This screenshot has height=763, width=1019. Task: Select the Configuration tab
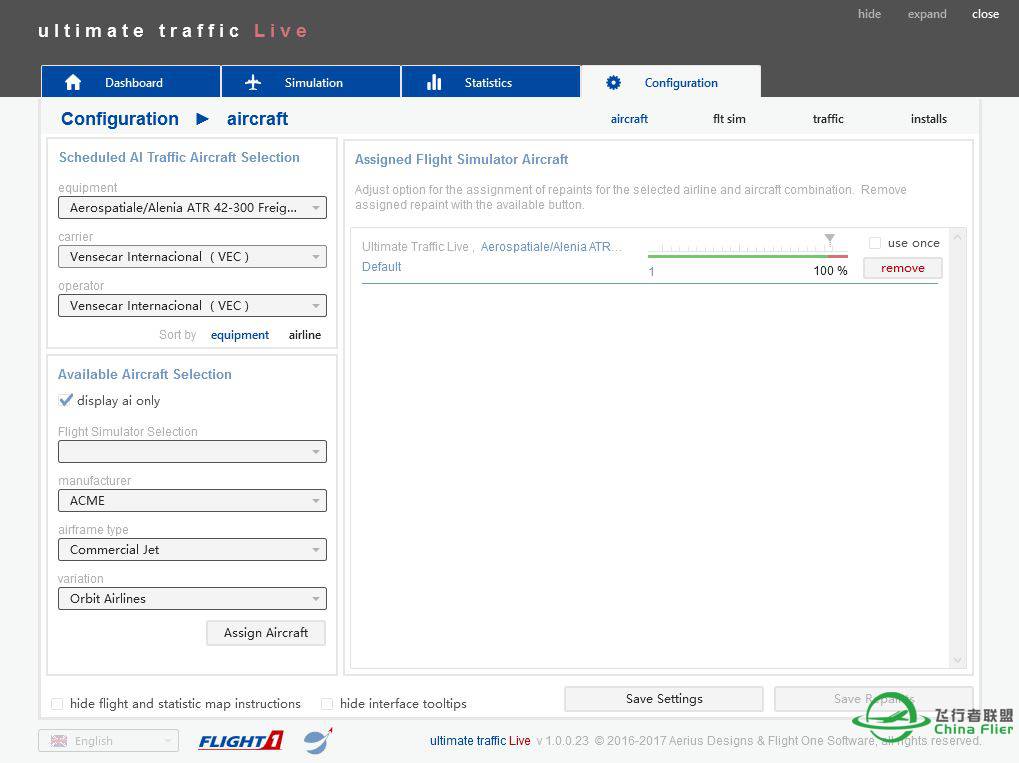671,82
